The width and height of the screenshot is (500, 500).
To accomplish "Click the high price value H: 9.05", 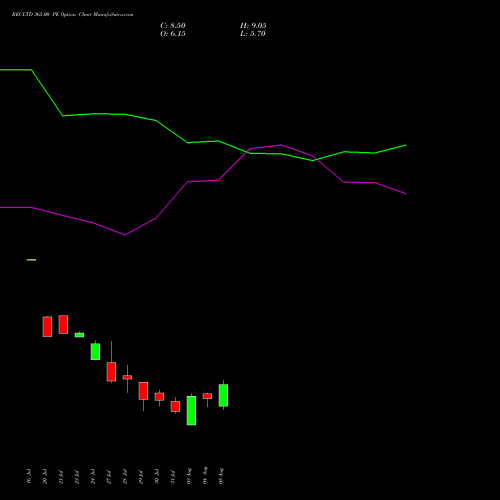I will pos(253,26).
